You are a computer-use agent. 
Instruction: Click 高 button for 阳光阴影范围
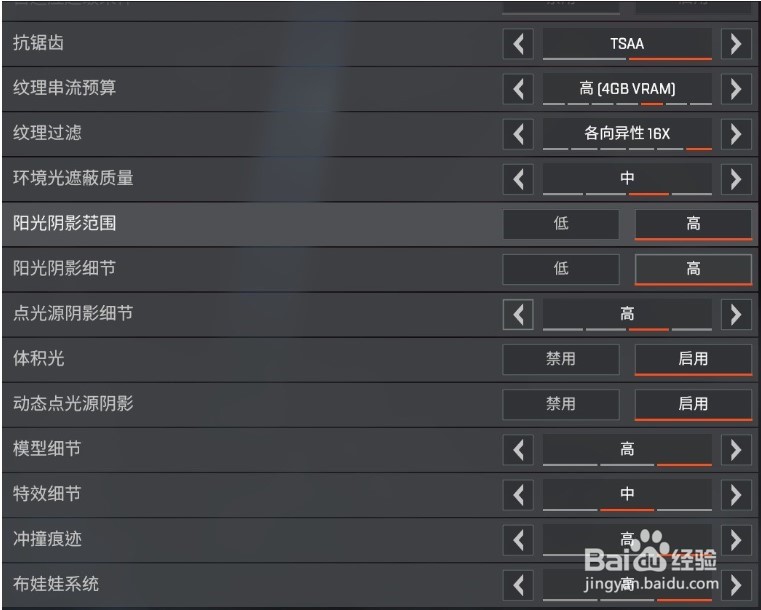(x=693, y=224)
